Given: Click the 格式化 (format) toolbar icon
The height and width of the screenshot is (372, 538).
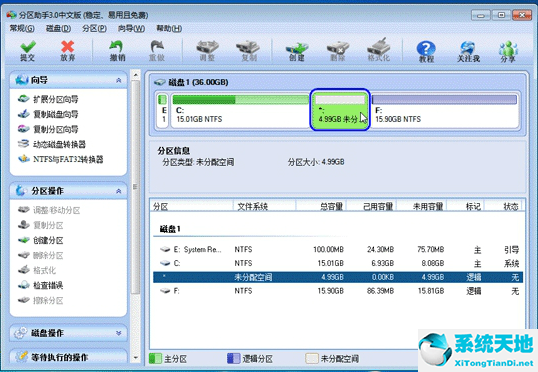Looking at the screenshot, I should pos(379,51).
